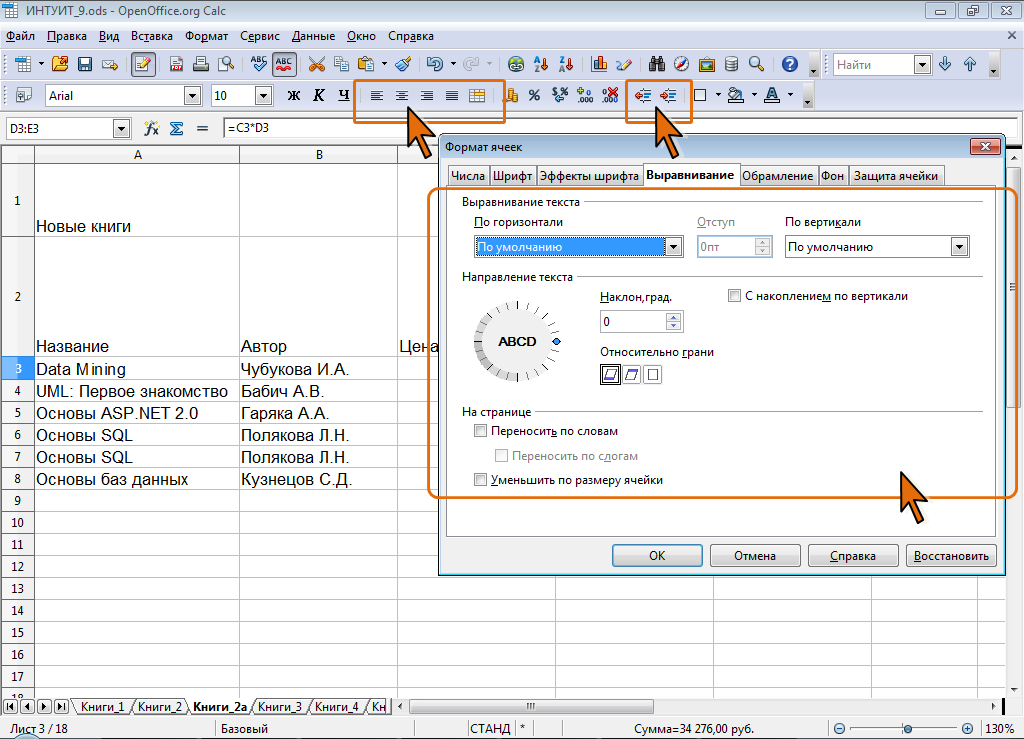The height and width of the screenshot is (739, 1024).
Task: Align text left
Action: pos(377,95)
